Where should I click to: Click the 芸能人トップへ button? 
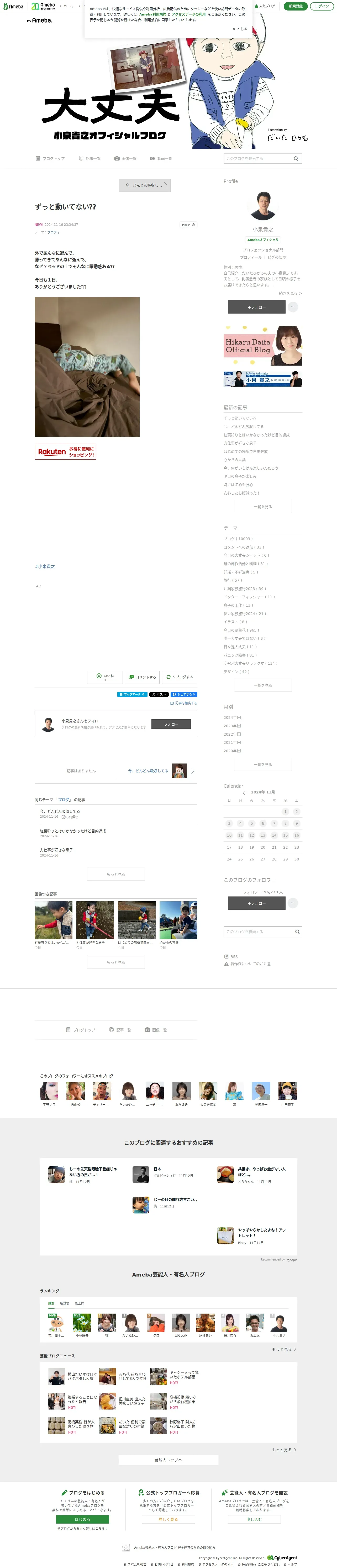point(168,1460)
